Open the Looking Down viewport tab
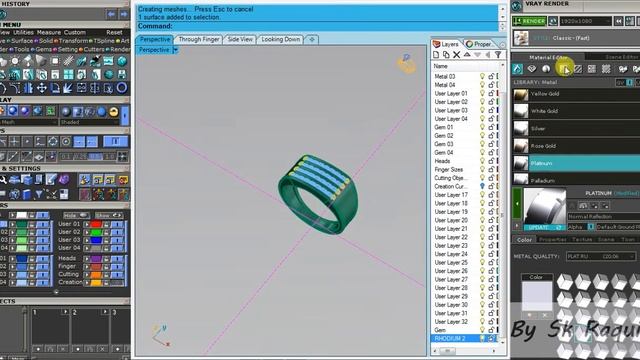 [281, 39]
